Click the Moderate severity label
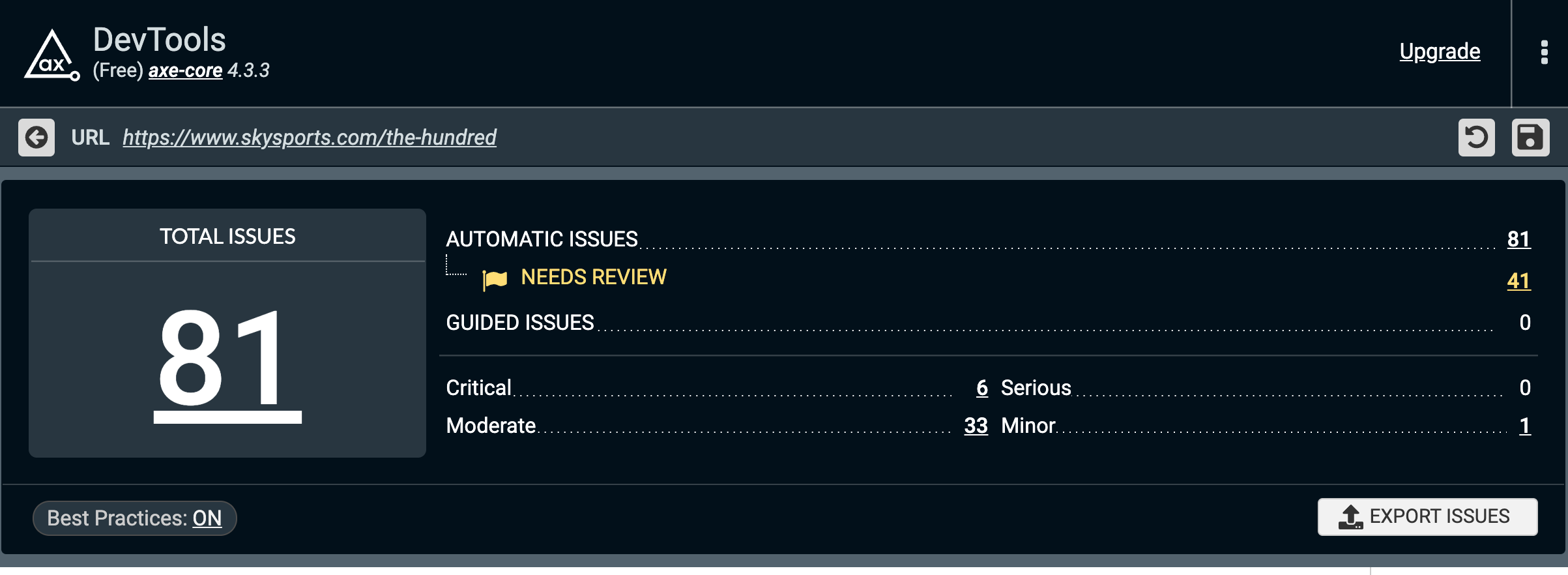The width and height of the screenshot is (1568, 575). coord(491,426)
